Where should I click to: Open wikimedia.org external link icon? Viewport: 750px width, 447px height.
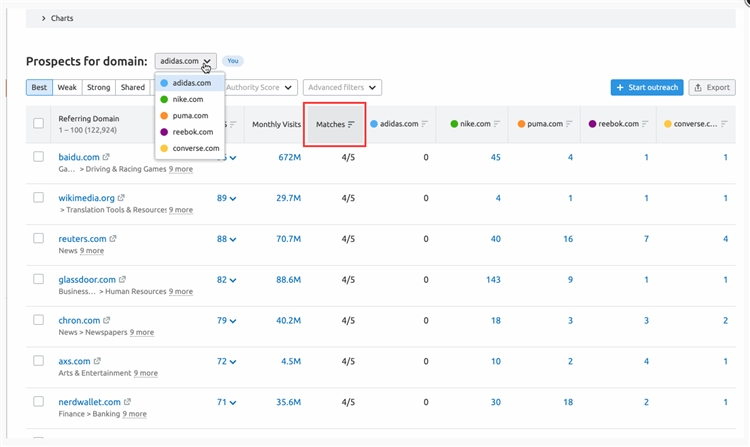(x=121, y=197)
